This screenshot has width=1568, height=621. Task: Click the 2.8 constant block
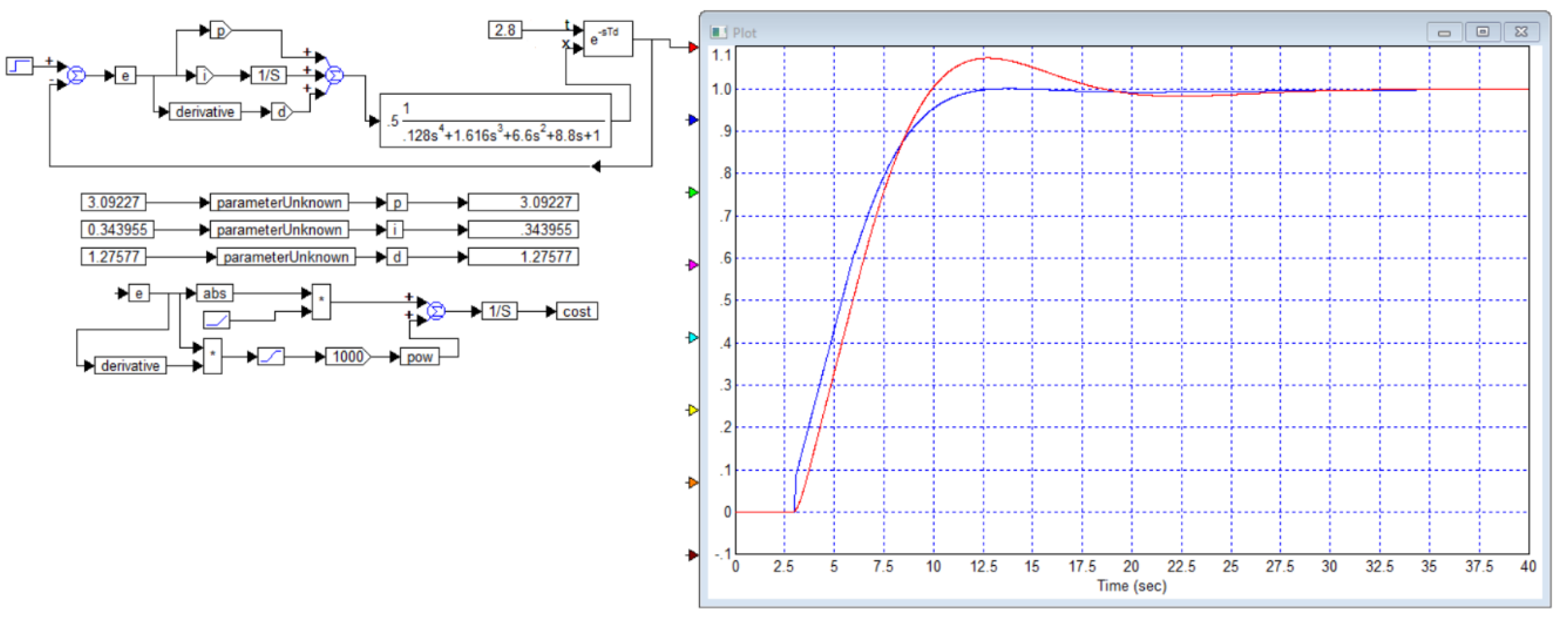(505, 30)
